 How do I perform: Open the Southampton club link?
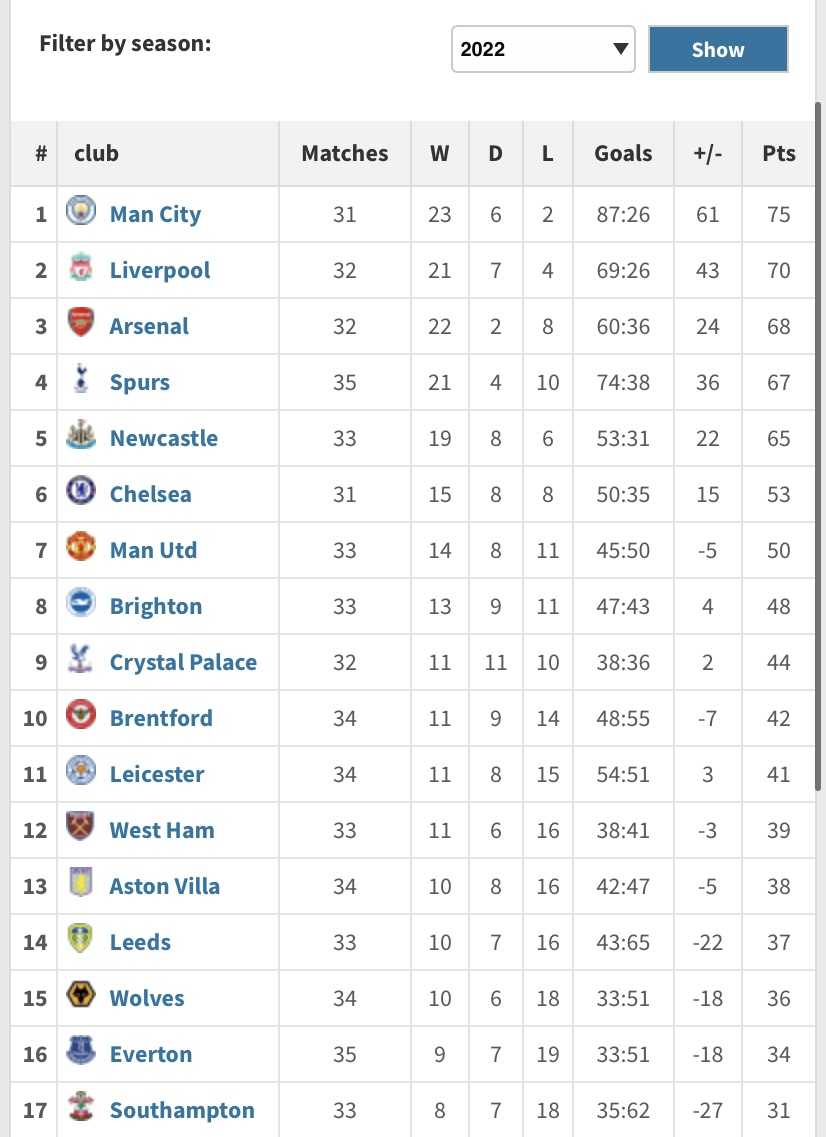click(x=182, y=1110)
